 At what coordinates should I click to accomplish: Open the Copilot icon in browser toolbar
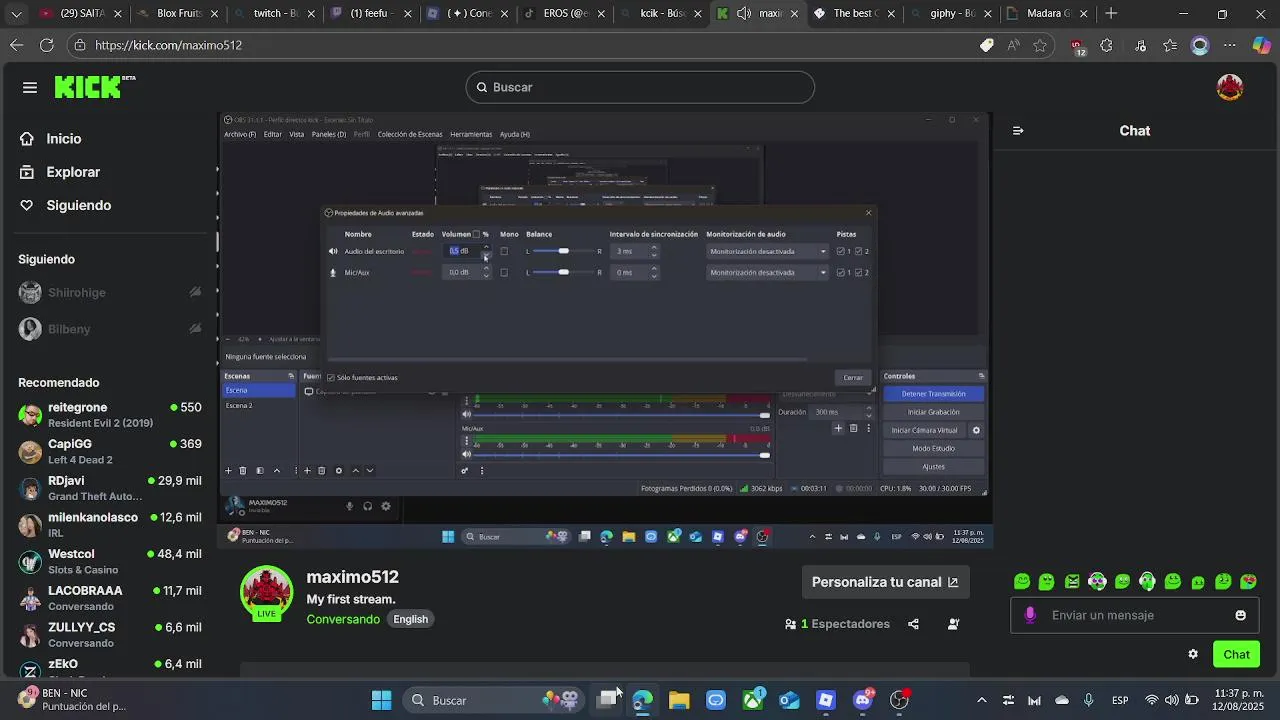[x=1261, y=45]
